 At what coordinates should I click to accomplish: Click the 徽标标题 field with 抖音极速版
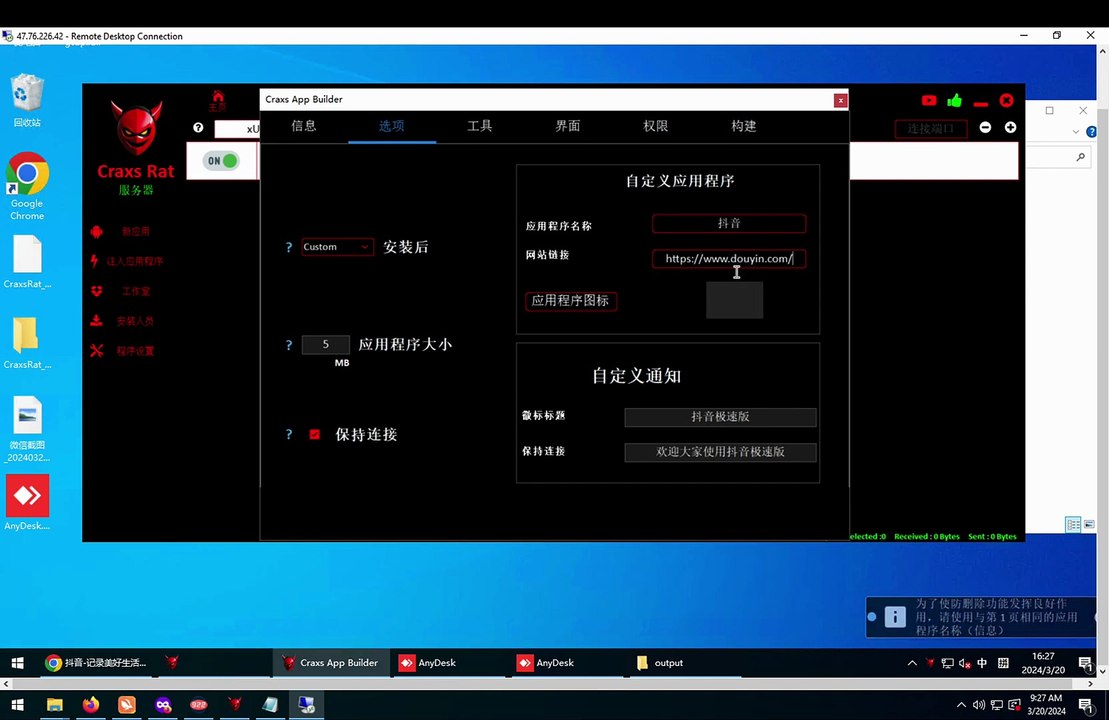point(720,417)
